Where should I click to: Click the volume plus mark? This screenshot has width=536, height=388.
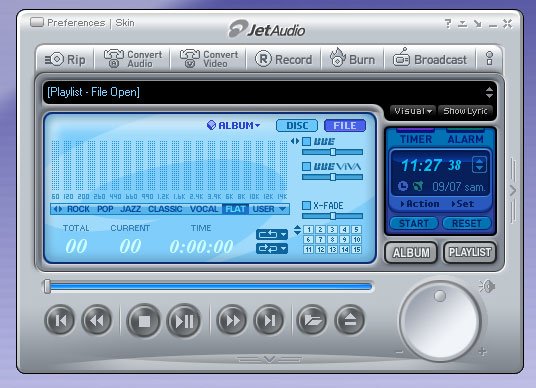coord(482,351)
